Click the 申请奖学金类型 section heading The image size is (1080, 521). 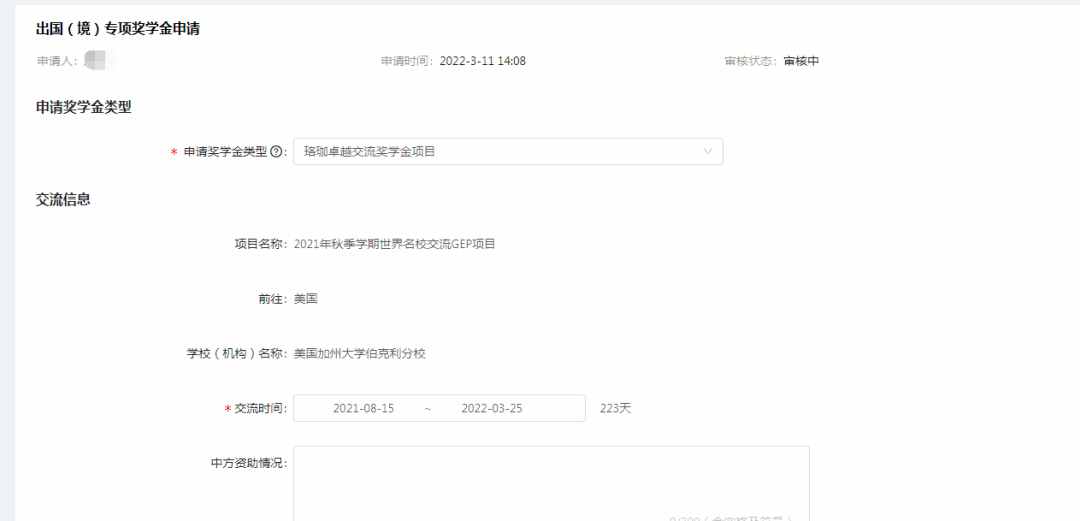click(83, 106)
